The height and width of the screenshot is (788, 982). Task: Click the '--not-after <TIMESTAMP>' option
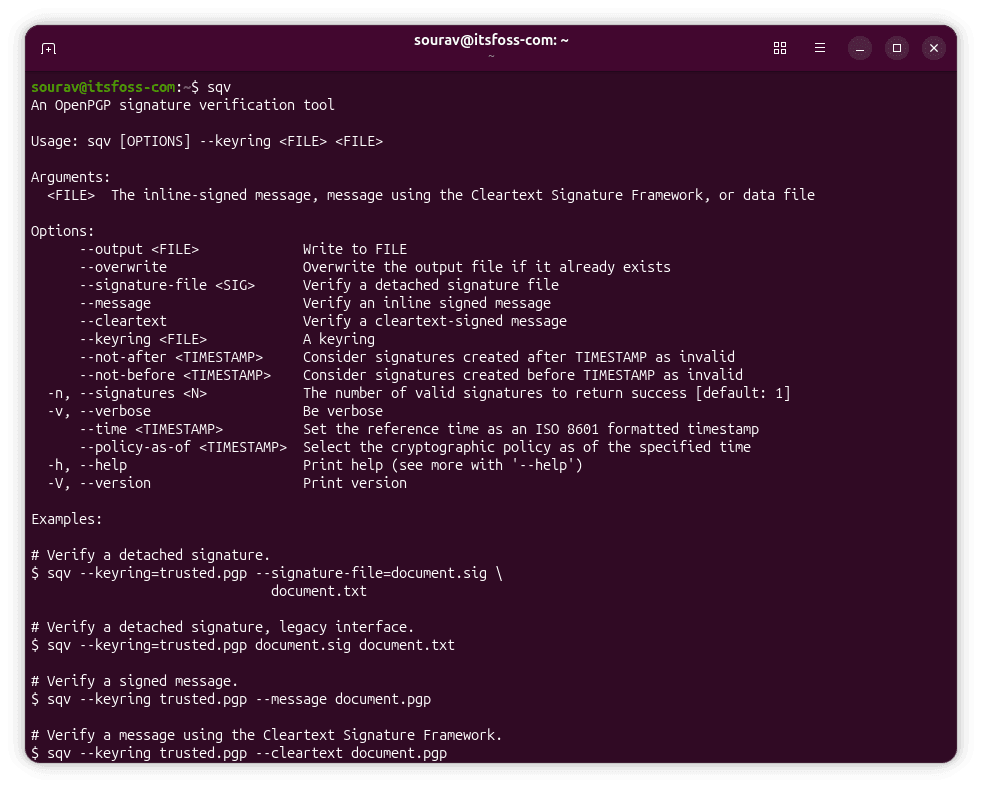coord(172,358)
